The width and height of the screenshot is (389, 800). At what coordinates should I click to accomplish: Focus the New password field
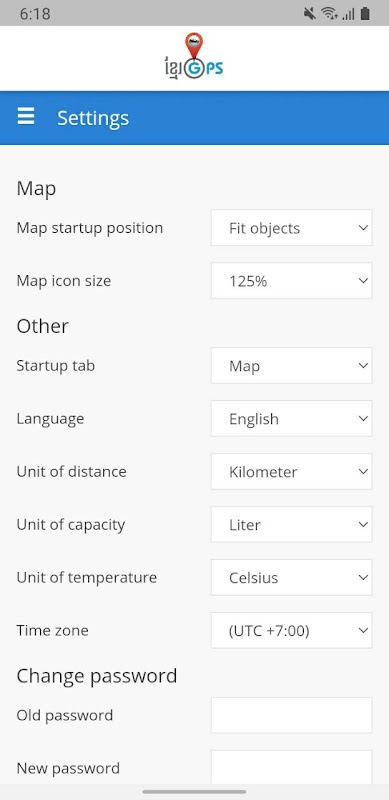(x=291, y=767)
